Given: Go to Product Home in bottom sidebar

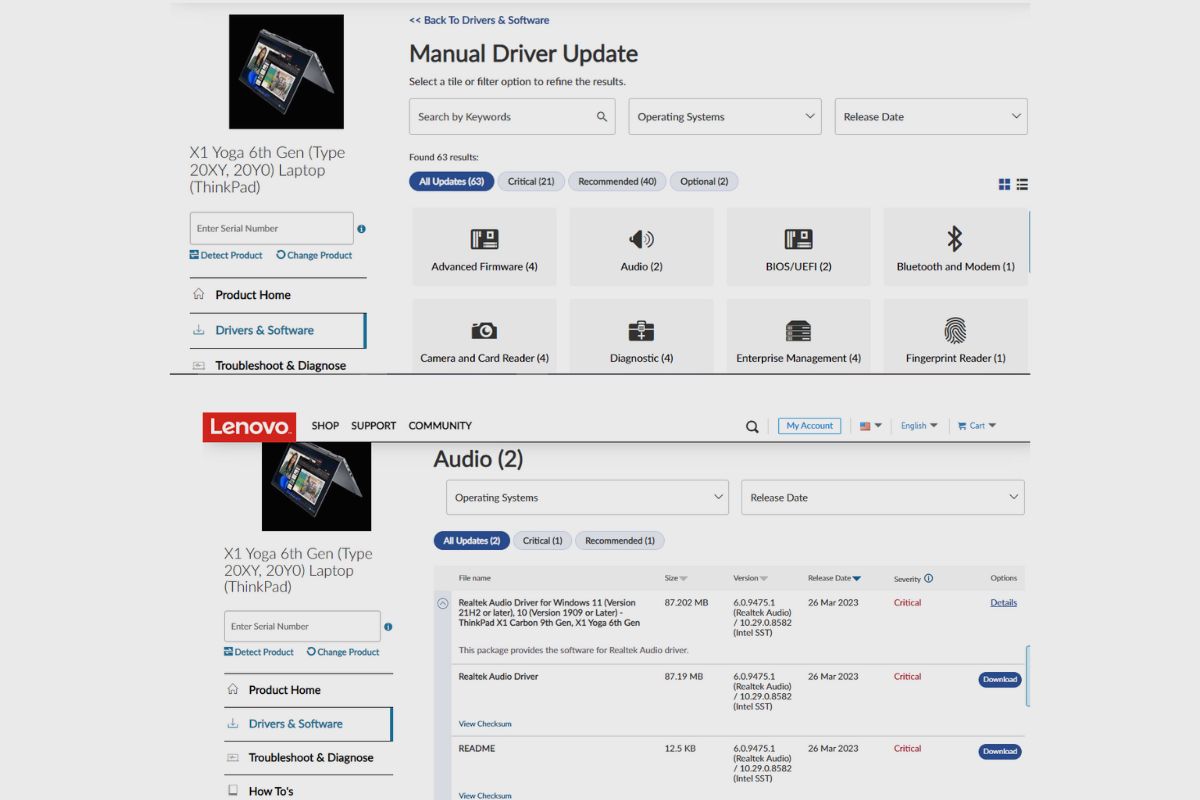Looking at the screenshot, I should click(x=308, y=690).
